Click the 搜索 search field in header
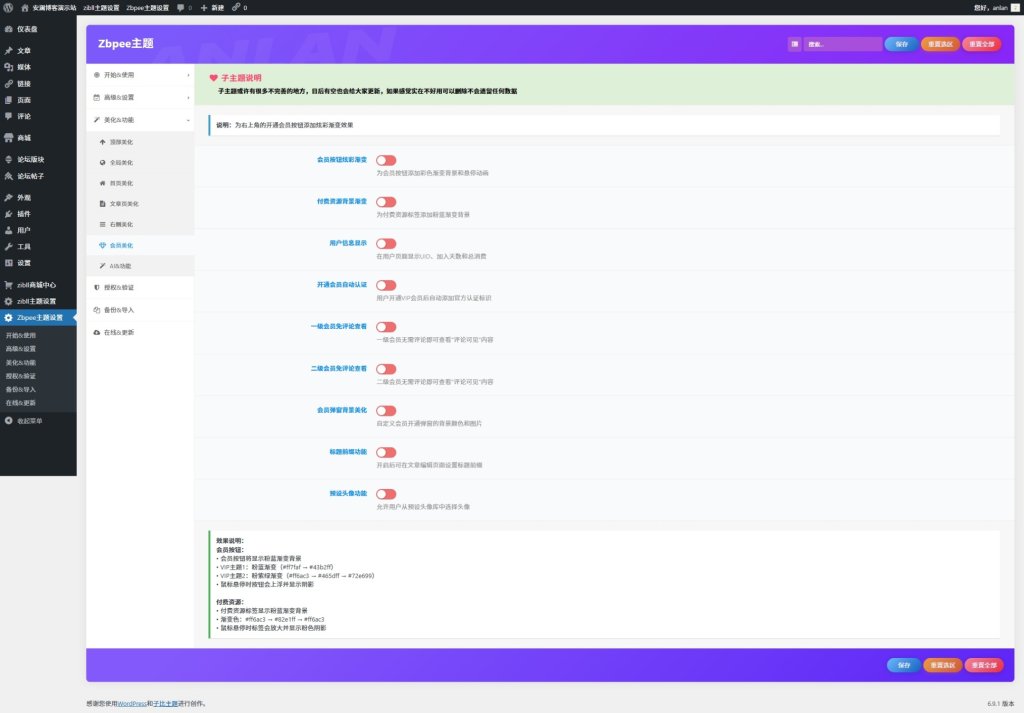The width and height of the screenshot is (1024, 713). click(x=842, y=44)
